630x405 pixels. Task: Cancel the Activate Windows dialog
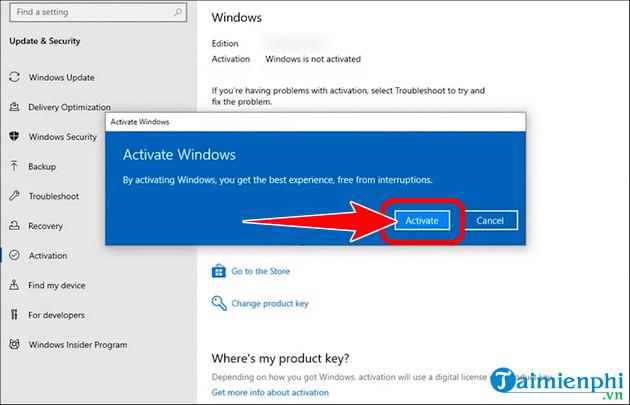(490, 220)
